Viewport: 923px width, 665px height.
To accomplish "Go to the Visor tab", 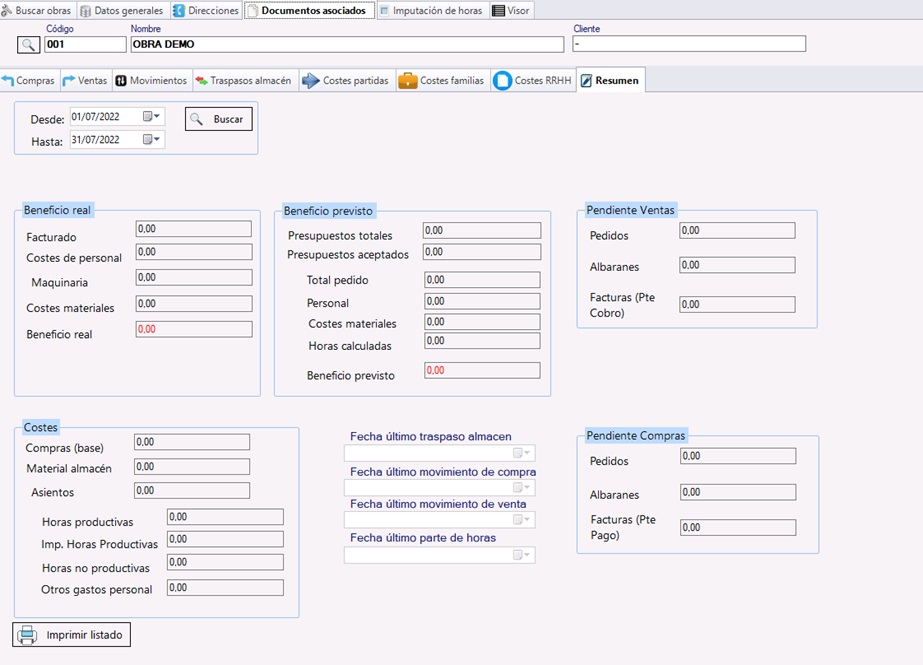I will pyautogui.click(x=511, y=10).
